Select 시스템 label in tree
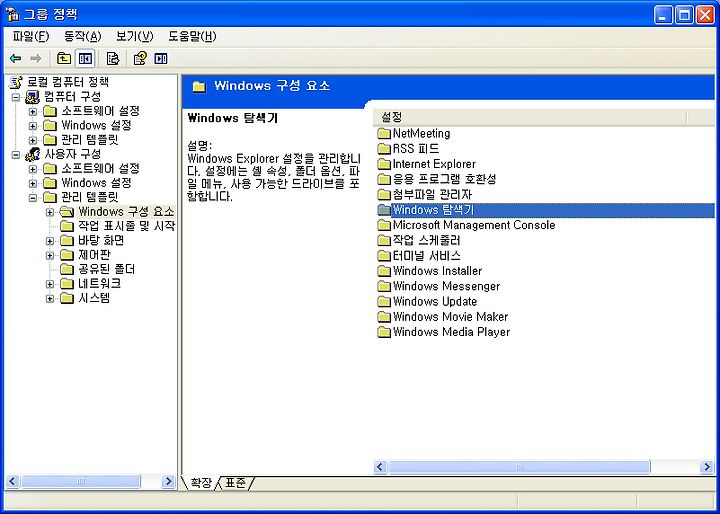 click(x=94, y=298)
